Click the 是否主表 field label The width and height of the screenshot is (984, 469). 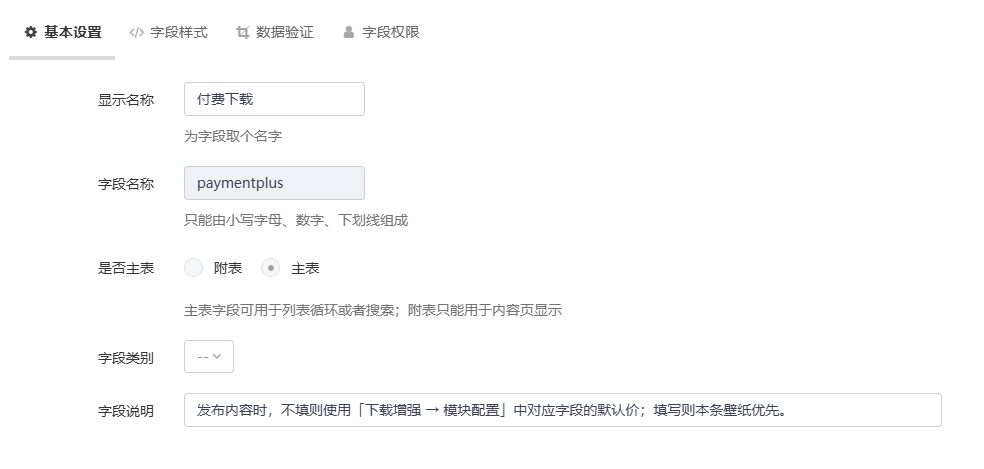126,268
